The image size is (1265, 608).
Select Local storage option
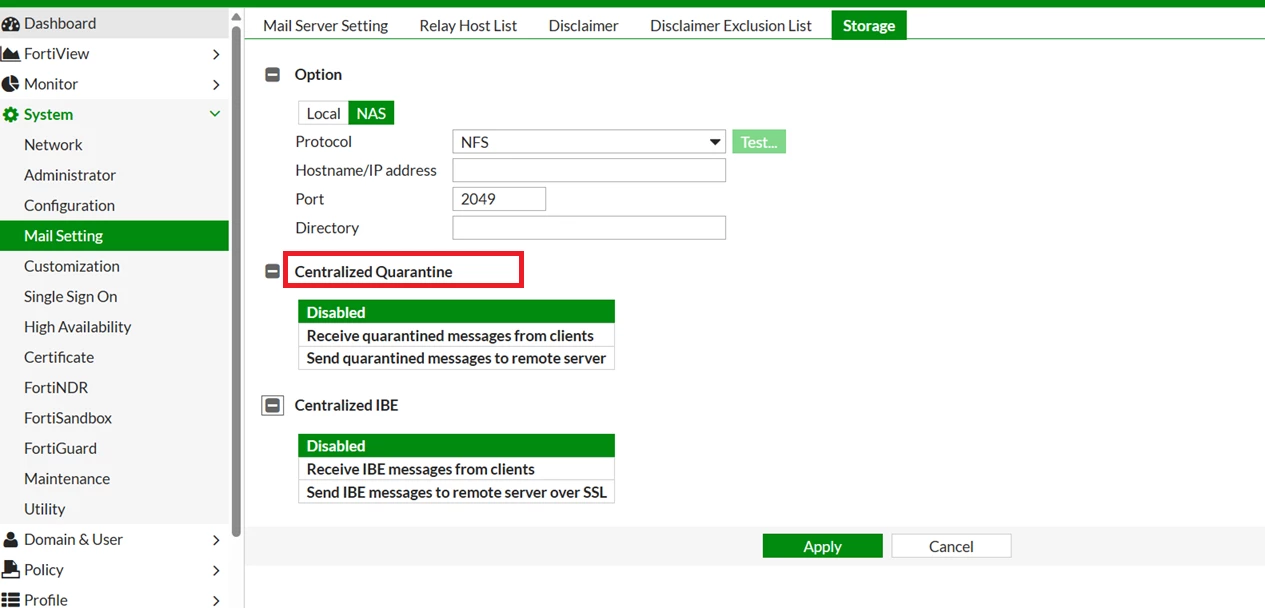[323, 113]
